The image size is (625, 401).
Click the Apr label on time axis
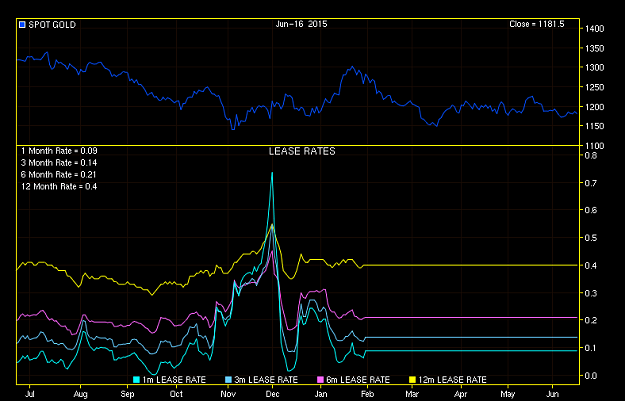461,394
